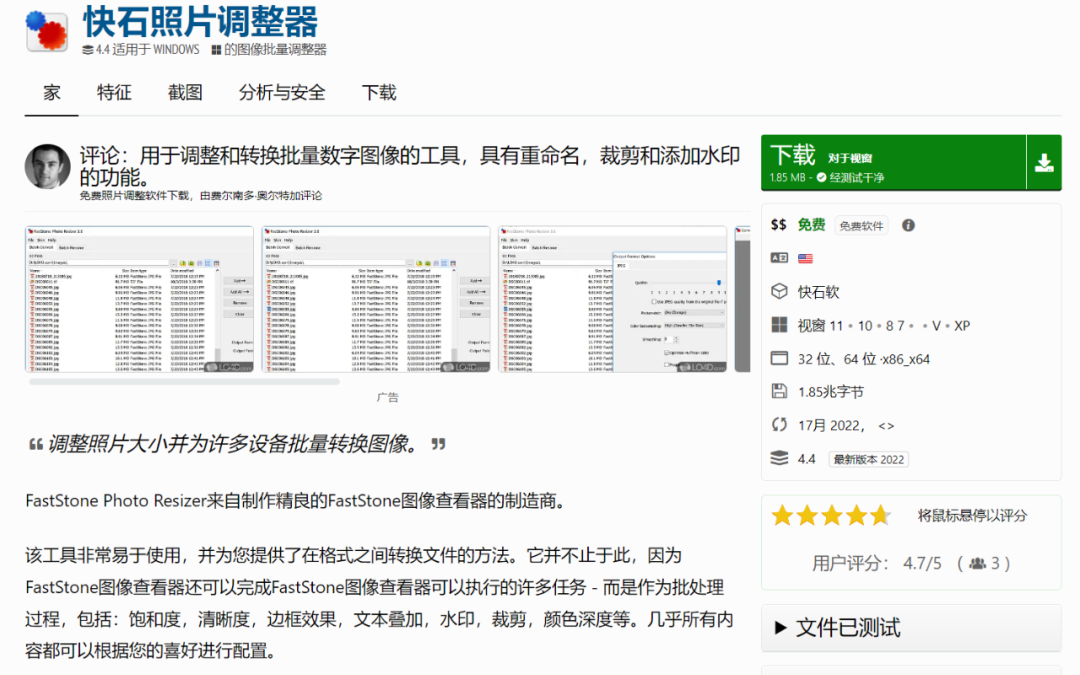The height and width of the screenshot is (675, 1080).
Task: Click the download arrow icon
Action: [x=1044, y=163]
